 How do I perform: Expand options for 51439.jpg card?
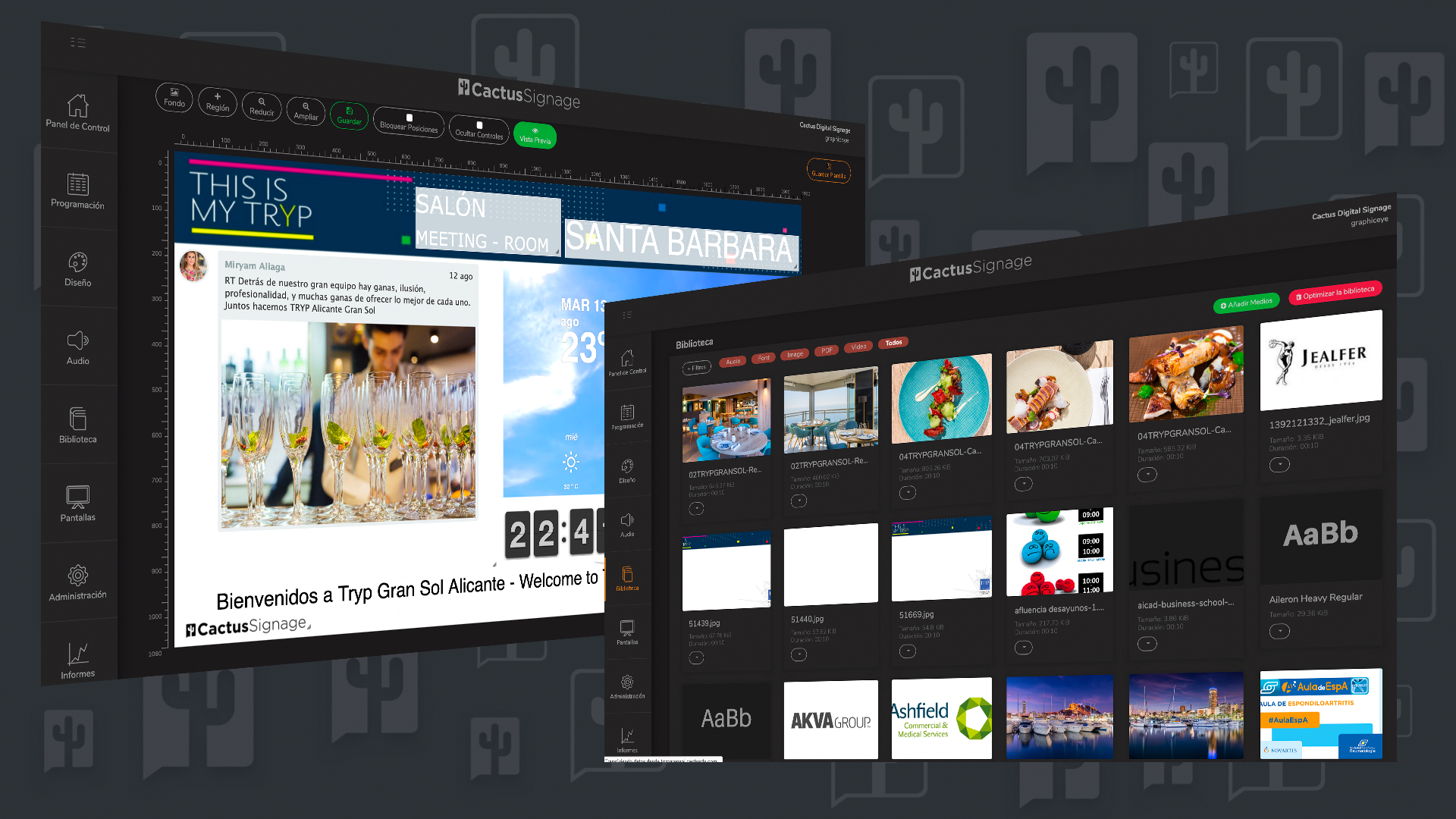coord(696,657)
